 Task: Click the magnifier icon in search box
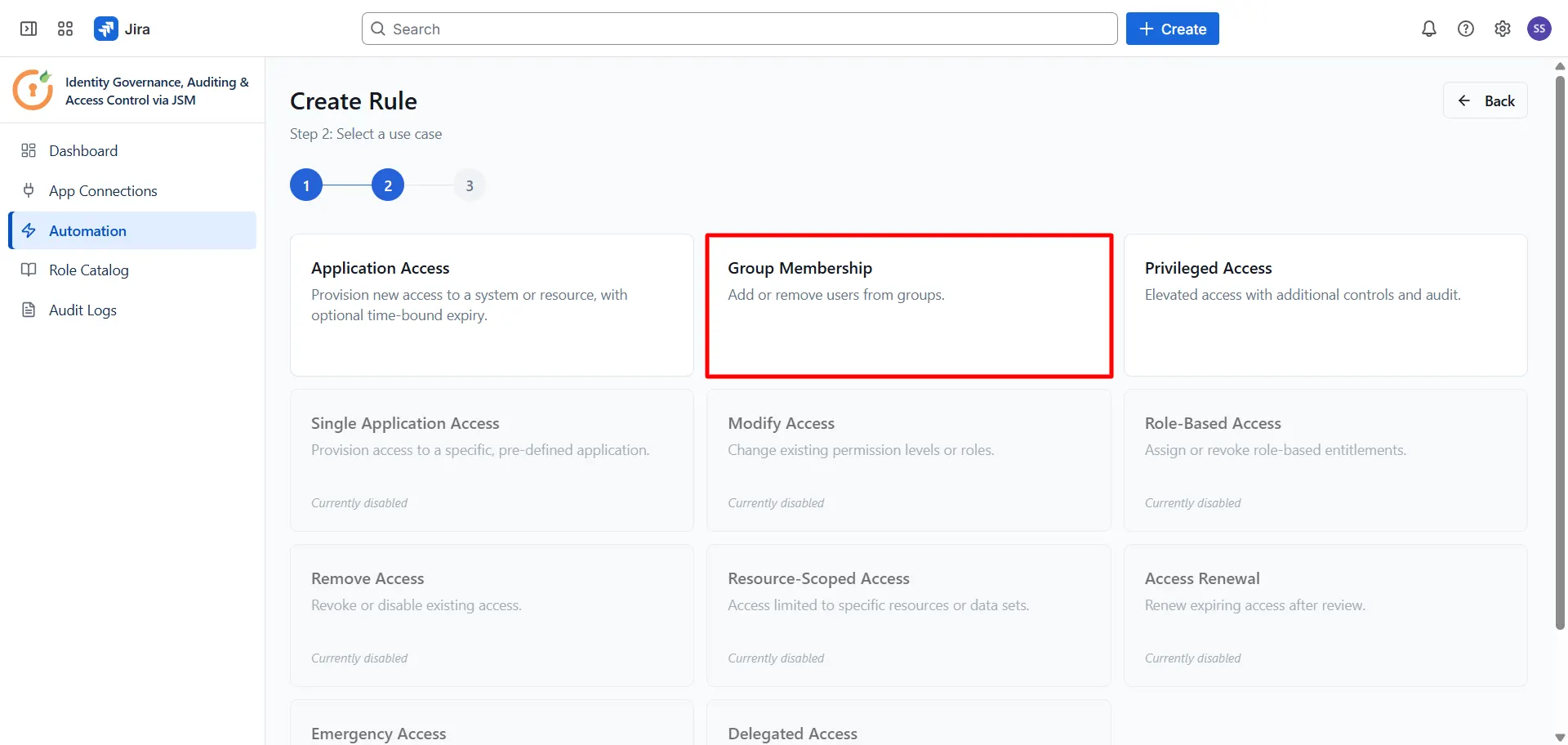378,29
